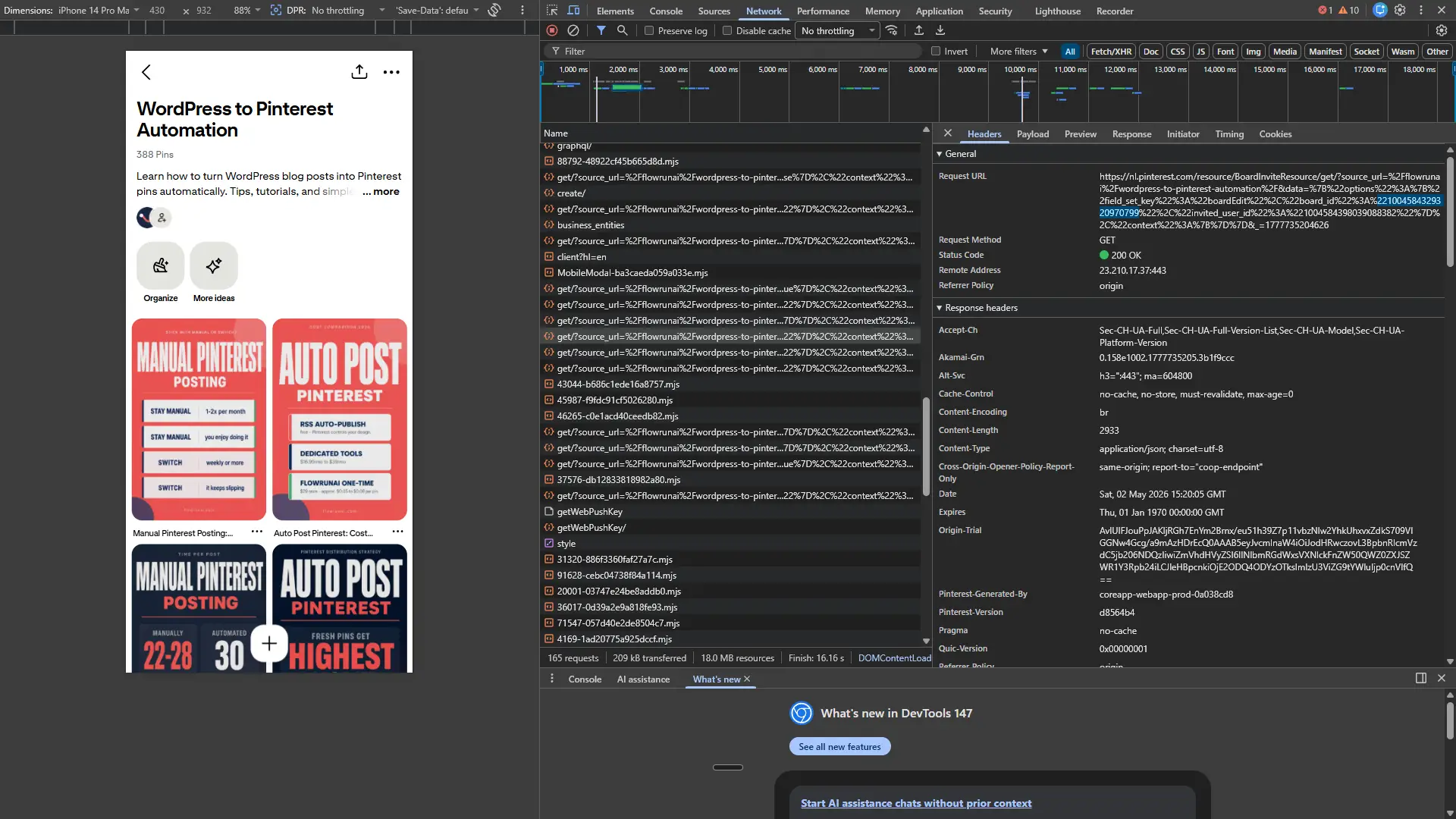The image size is (1456, 819).
Task: Open device toolbar more options menu
Action: pyautogui.click(x=522, y=11)
